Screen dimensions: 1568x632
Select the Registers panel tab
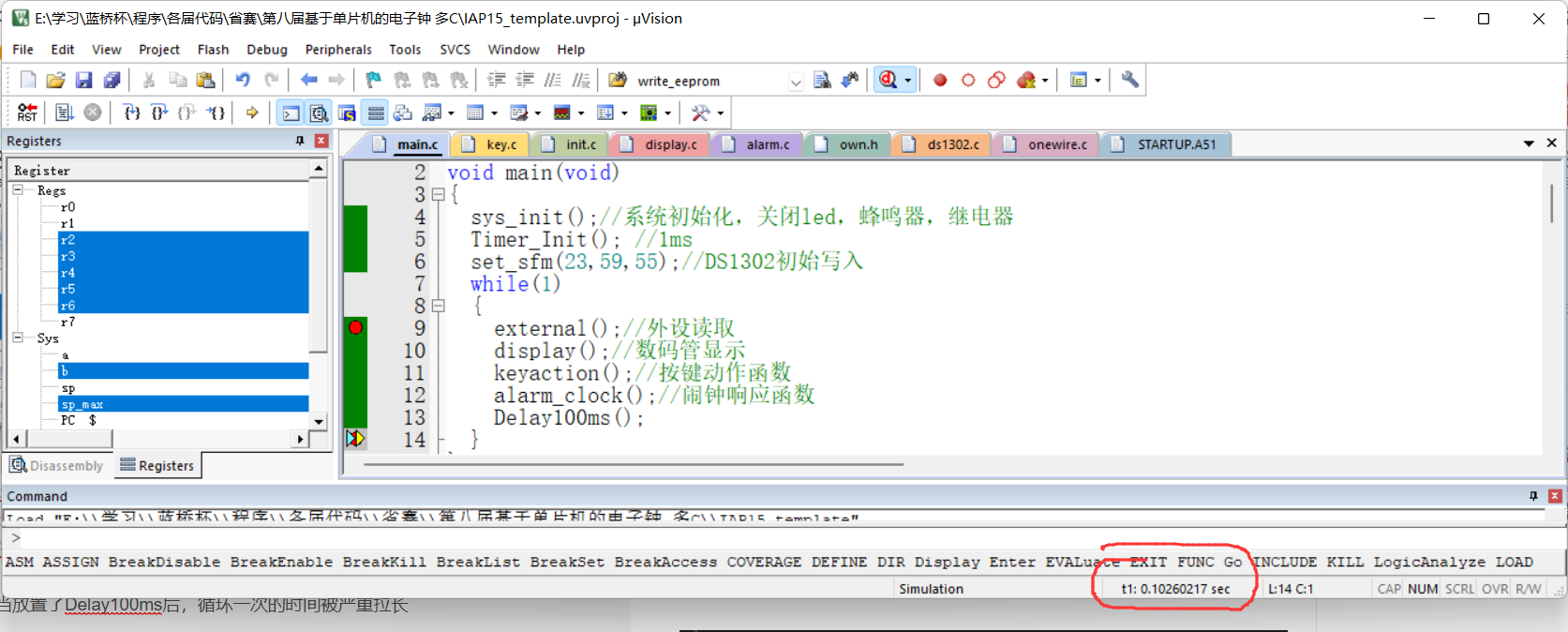tap(157, 465)
